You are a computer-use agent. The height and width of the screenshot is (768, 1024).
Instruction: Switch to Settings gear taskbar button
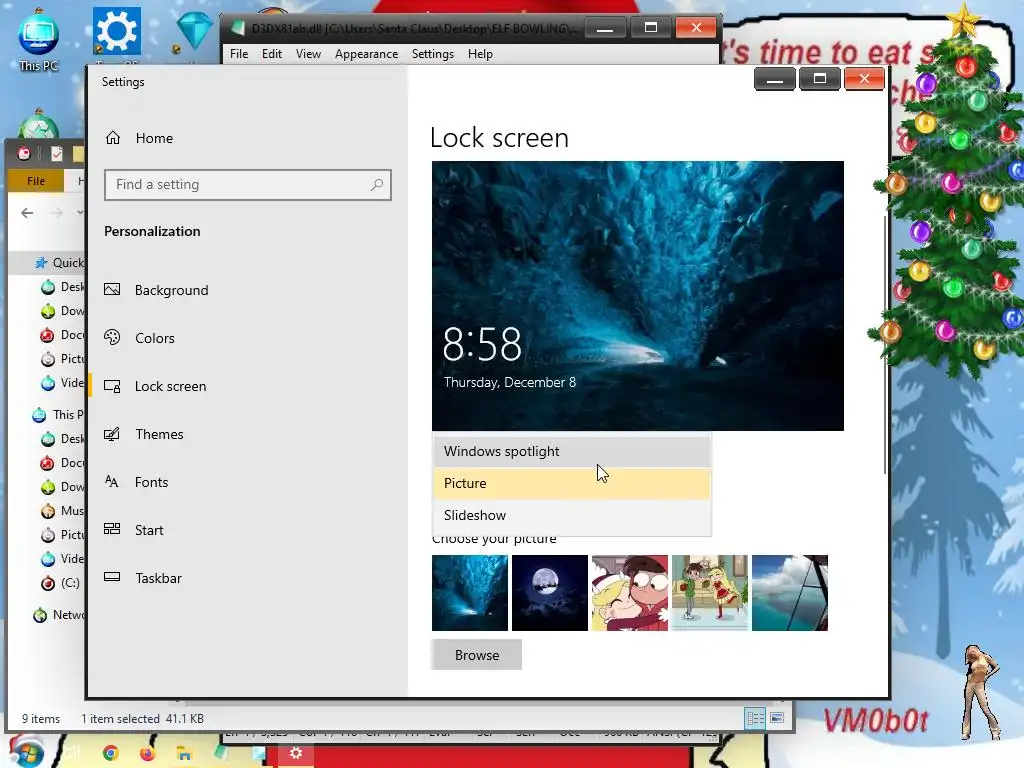tap(296, 754)
